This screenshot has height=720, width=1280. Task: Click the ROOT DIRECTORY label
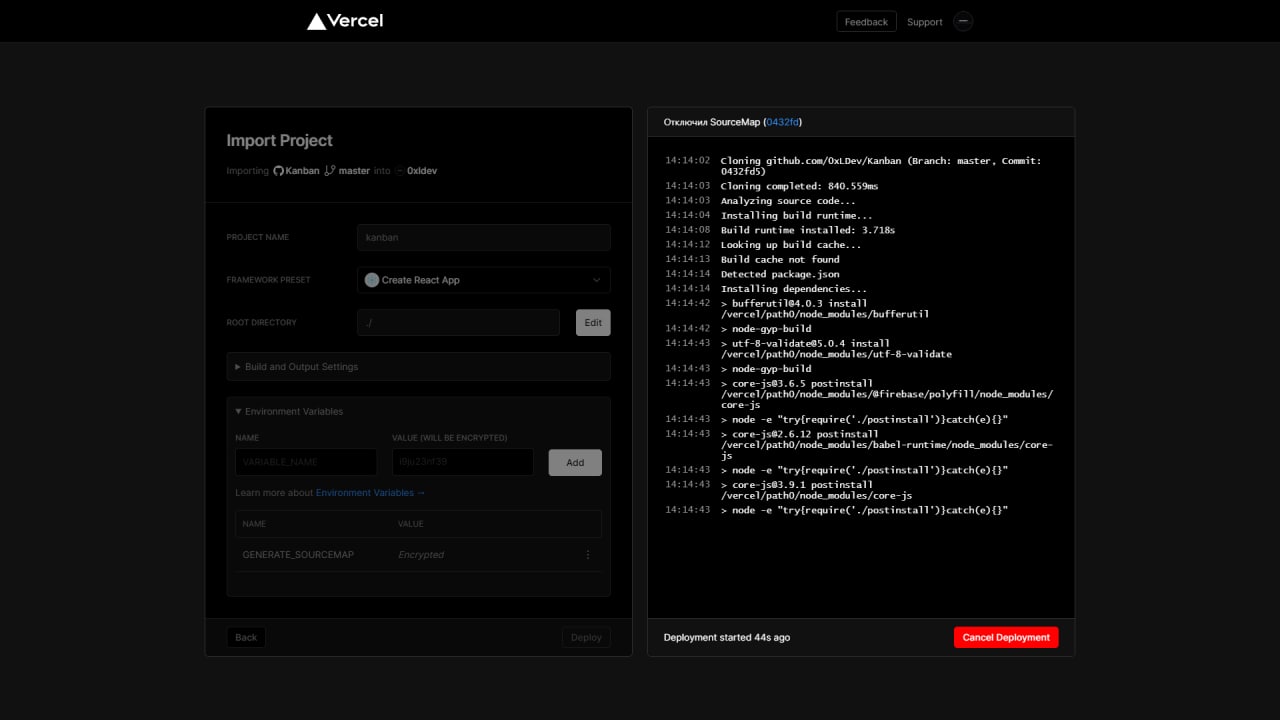(x=262, y=323)
